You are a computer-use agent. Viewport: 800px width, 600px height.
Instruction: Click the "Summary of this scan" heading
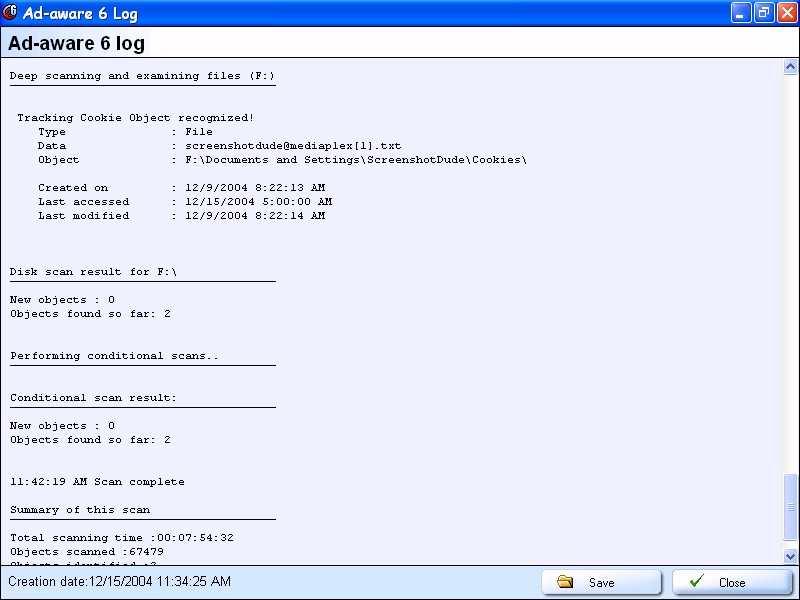80,510
